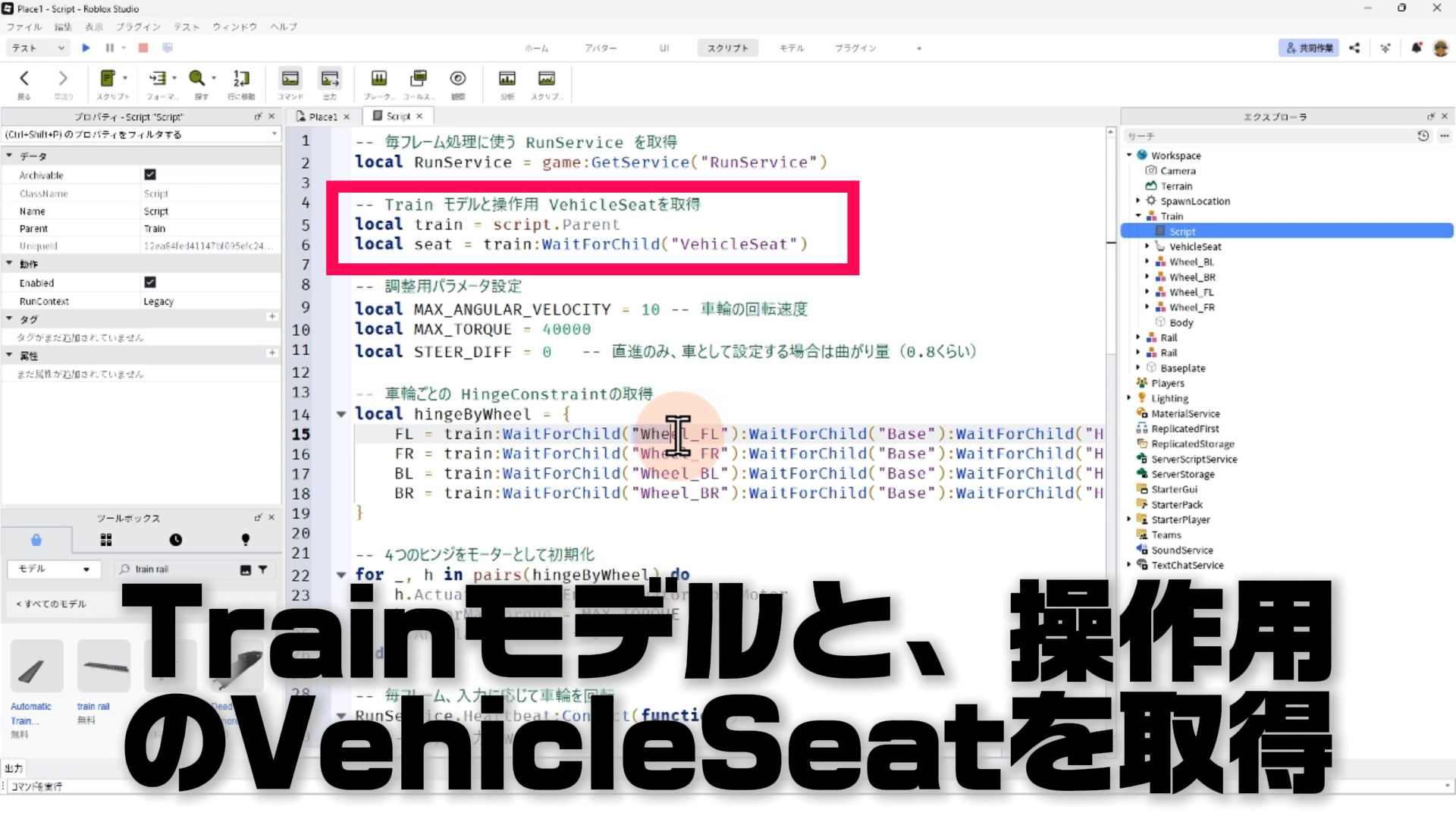Expand the Wheel_FL model node
The width and height of the screenshot is (1456, 819).
(1147, 292)
